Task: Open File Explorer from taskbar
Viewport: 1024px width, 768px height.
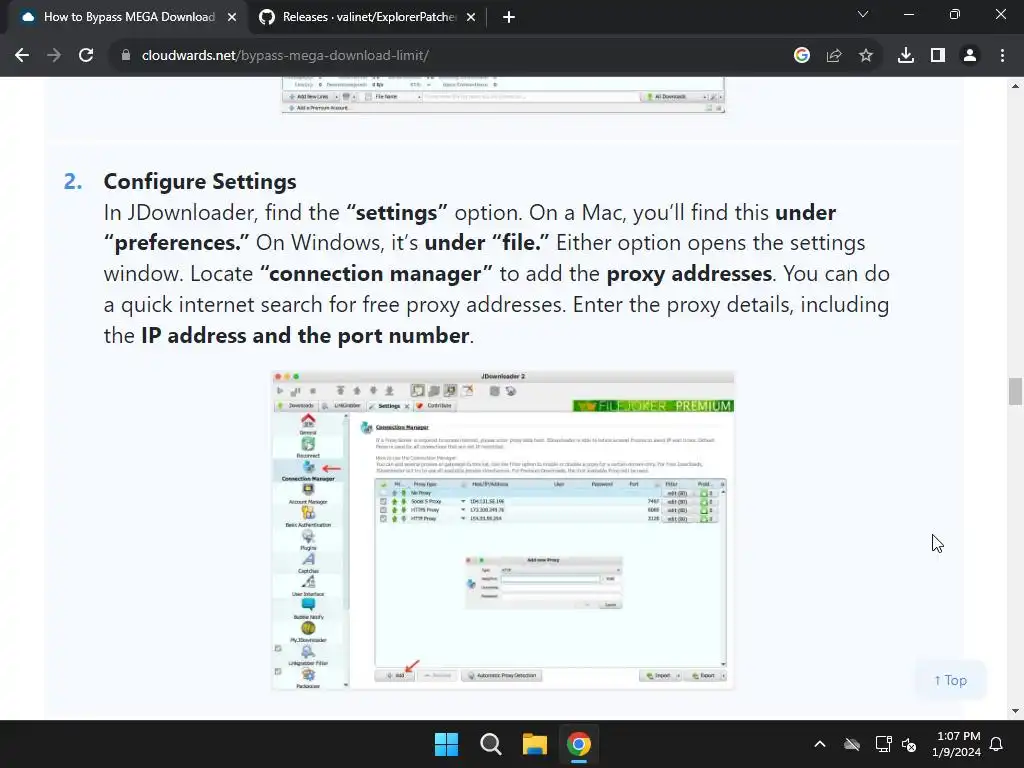Action: coord(534,744)
